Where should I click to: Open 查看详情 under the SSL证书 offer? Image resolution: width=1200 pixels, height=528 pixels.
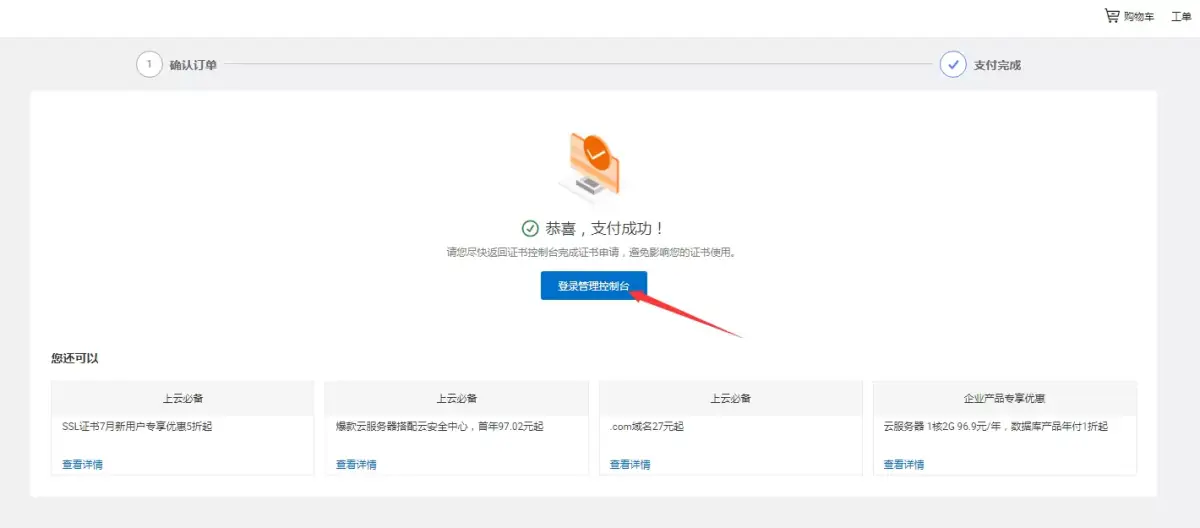(x=82, y=464)
